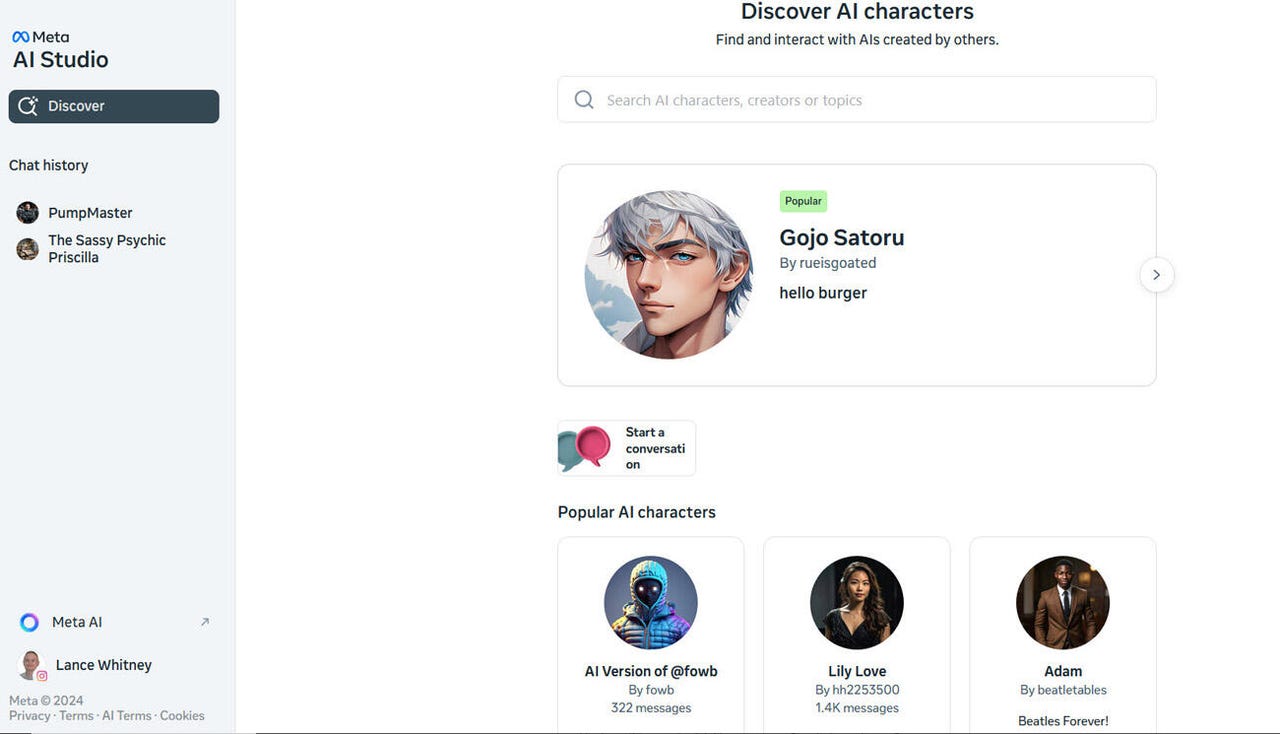1280x734 pixels.
Task: Click PumpMaster avatar icon
Action: [28, 213]
